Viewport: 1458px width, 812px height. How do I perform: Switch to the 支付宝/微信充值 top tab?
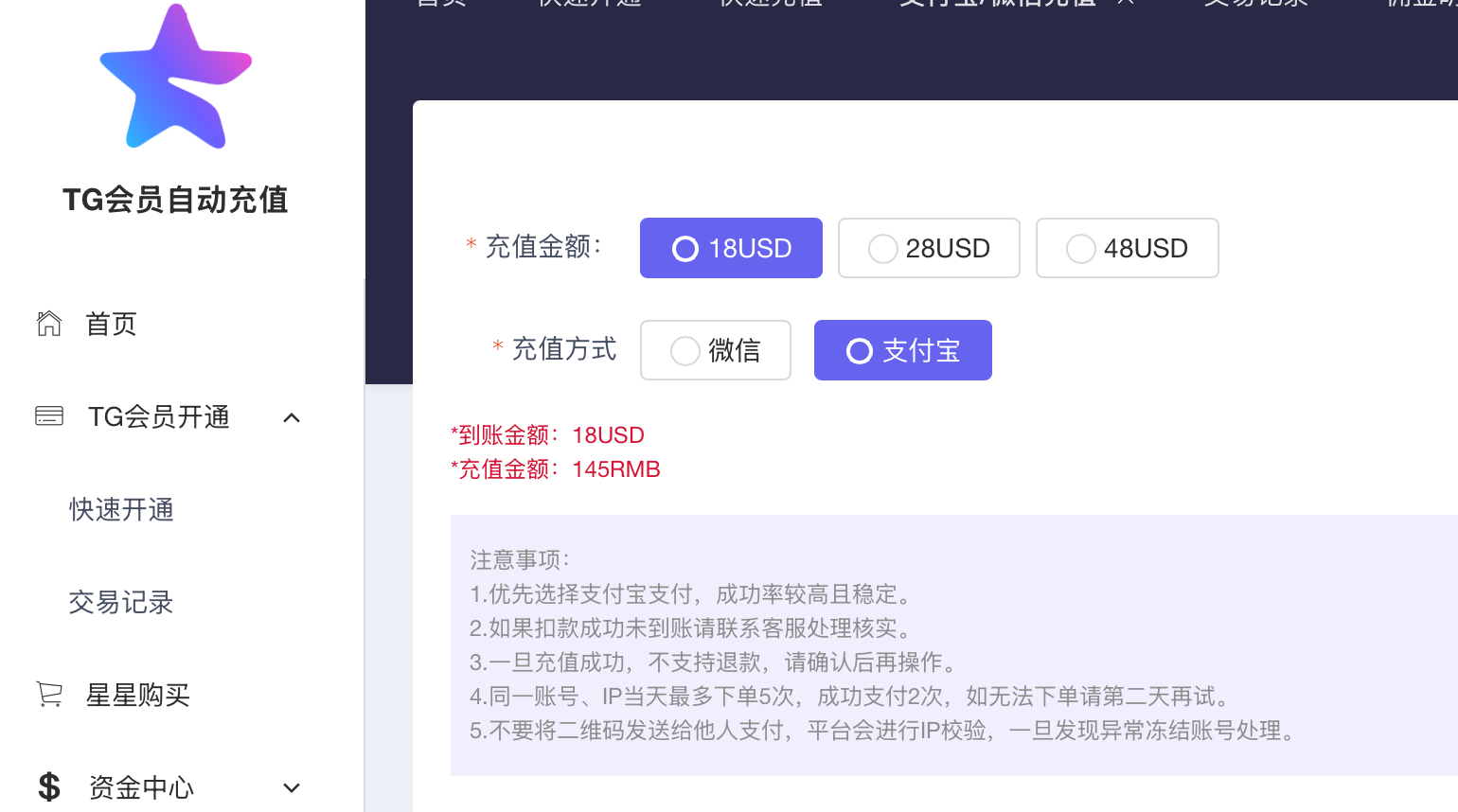(997, 4)
